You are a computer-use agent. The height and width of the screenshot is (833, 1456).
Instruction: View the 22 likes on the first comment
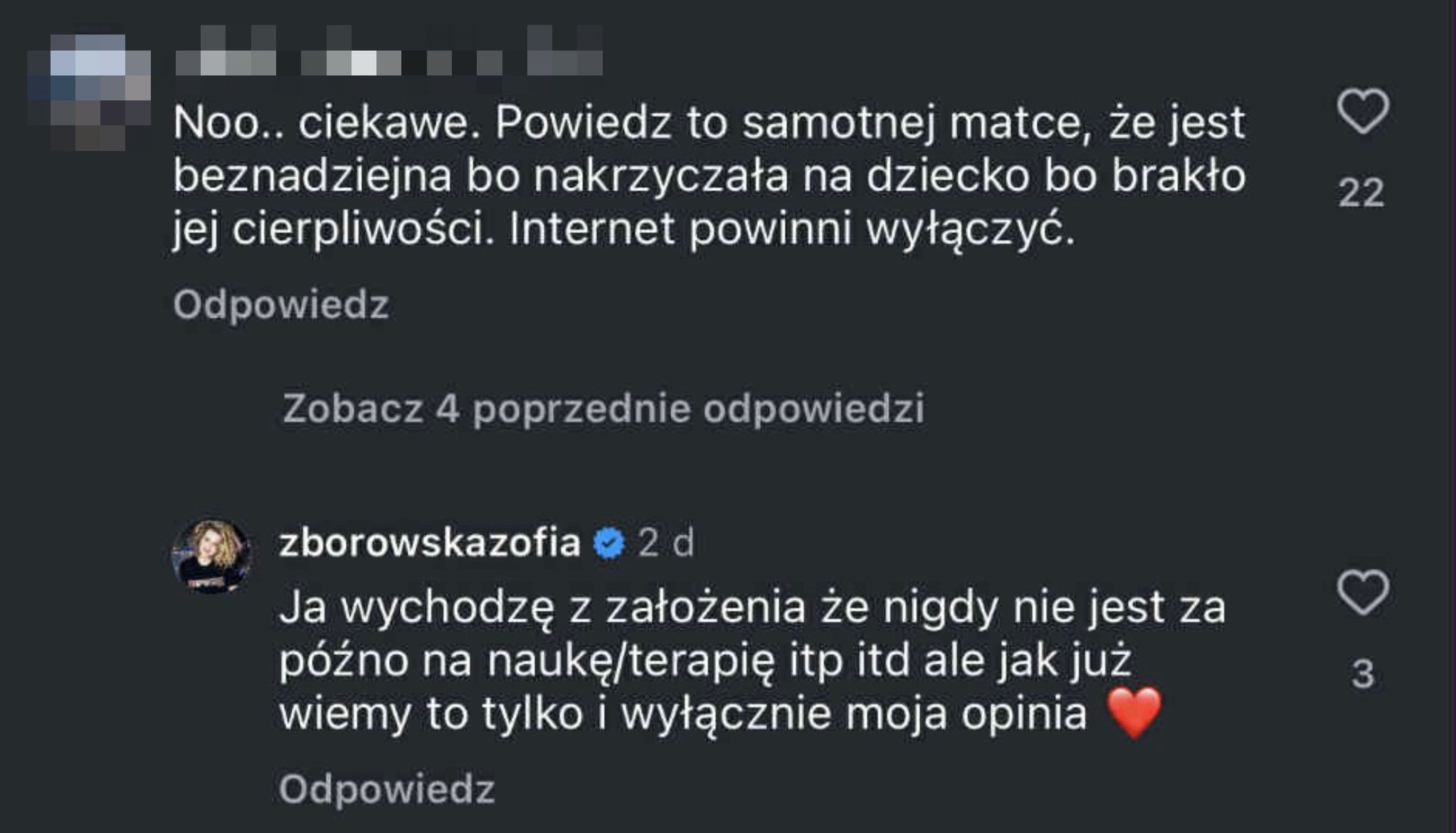[x=1361, y=193]
